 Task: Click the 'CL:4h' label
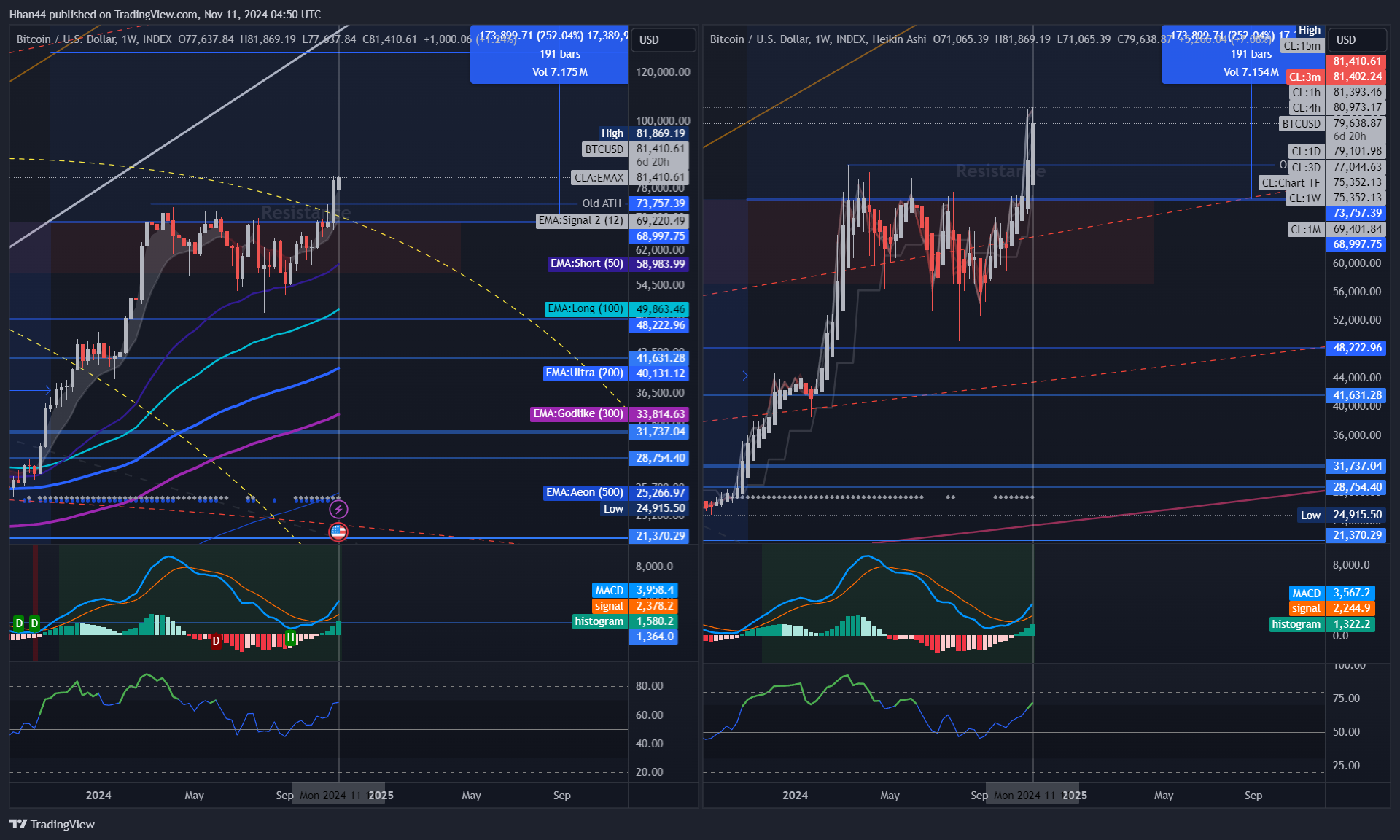[x=1306, y=108]
